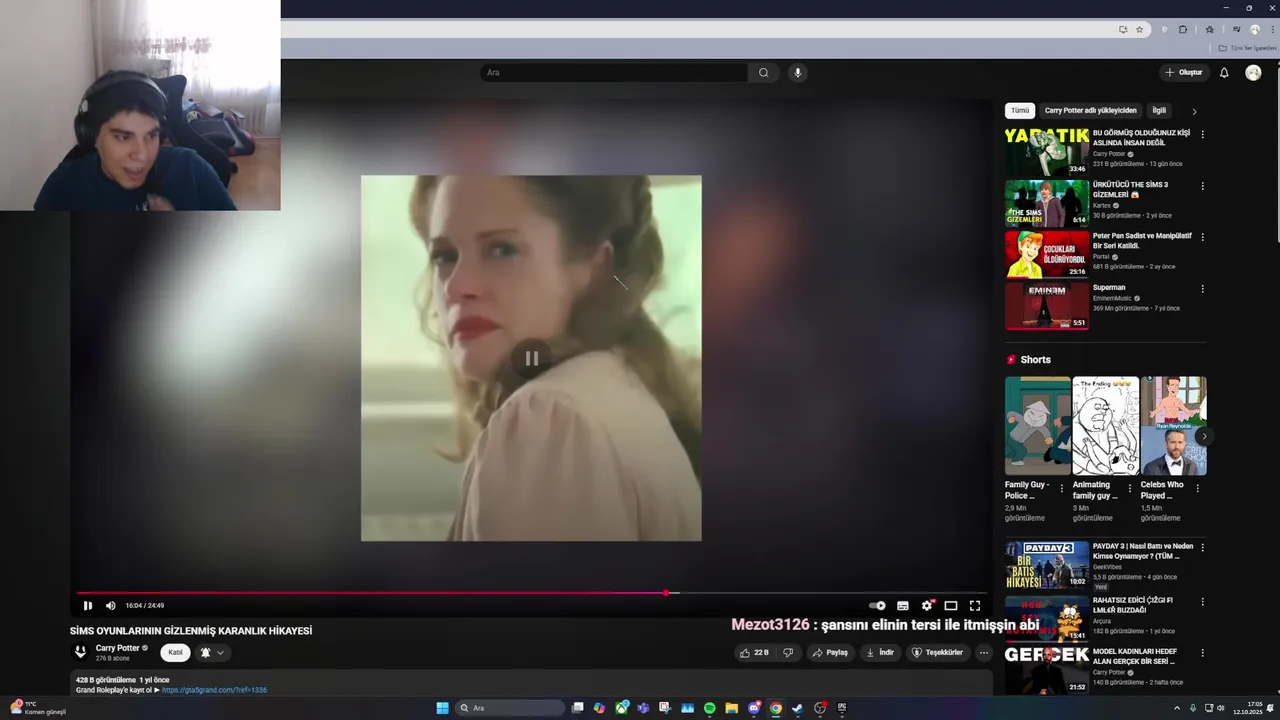Viewport: 1280px width, 720px height.
Task: Open the ÜRKÜTÜCÜ THE SIMS 3 GİZEMLERİ video
Action: (x=1046, y=203)
